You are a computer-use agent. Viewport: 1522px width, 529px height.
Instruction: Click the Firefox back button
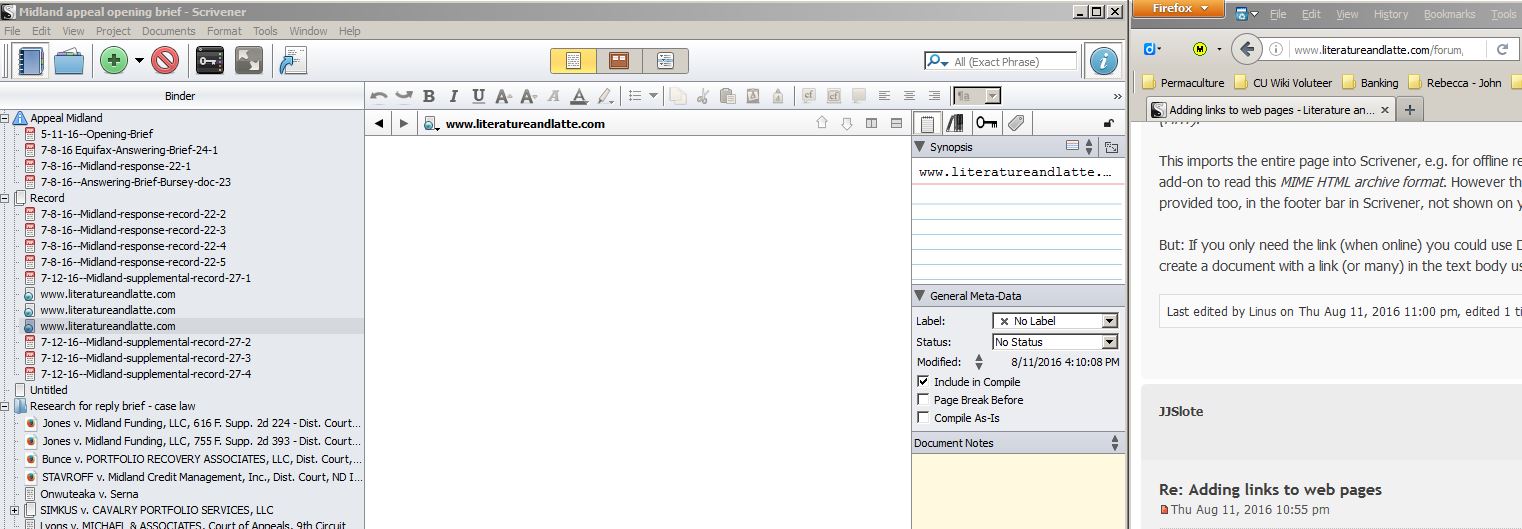pyautogui.click(x=1246, y=48)
